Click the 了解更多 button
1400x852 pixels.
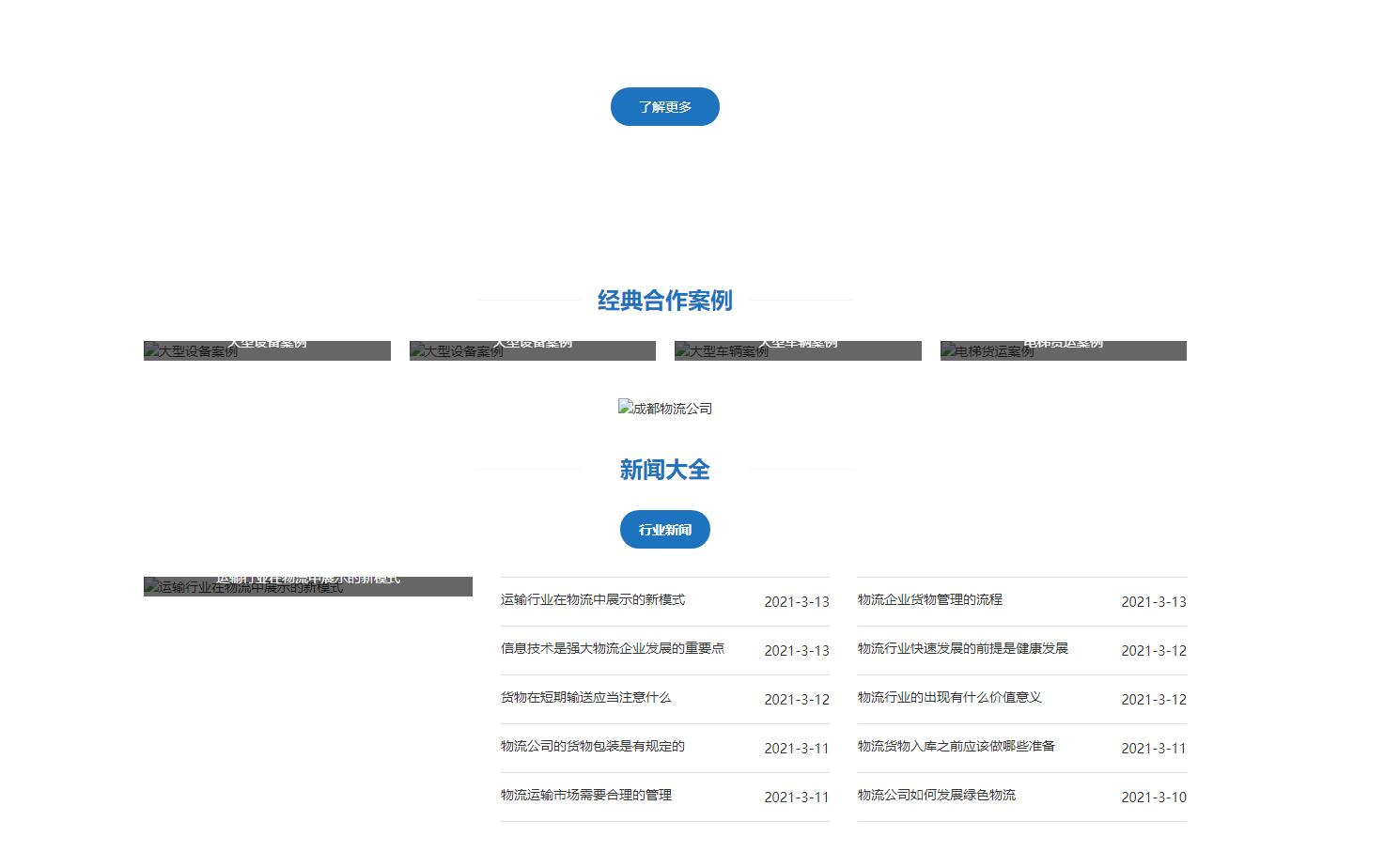664,107
